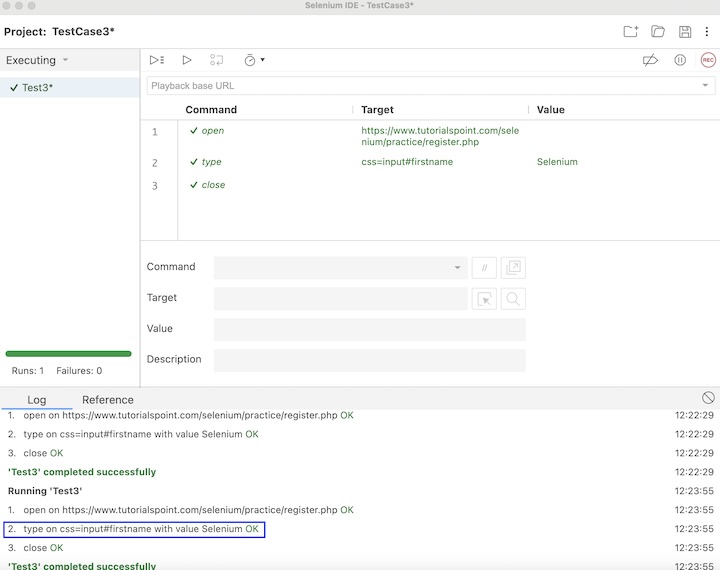Switch to the Reference tab
Image resolution: width=720 pixels, height=570 pixels.
(x=108, y=400)
